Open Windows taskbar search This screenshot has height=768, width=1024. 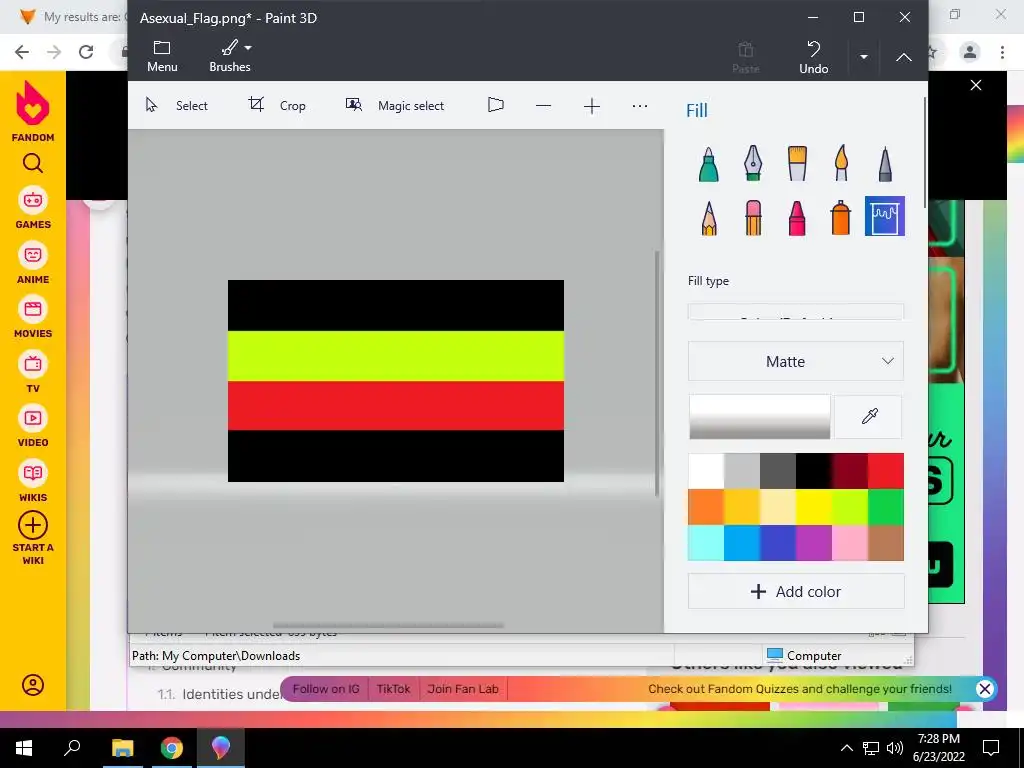72,748
